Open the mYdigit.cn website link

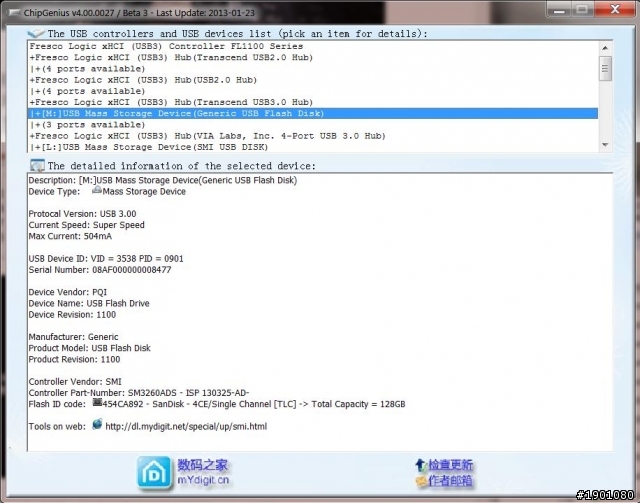pyautogui.click(x=203, y=480)
